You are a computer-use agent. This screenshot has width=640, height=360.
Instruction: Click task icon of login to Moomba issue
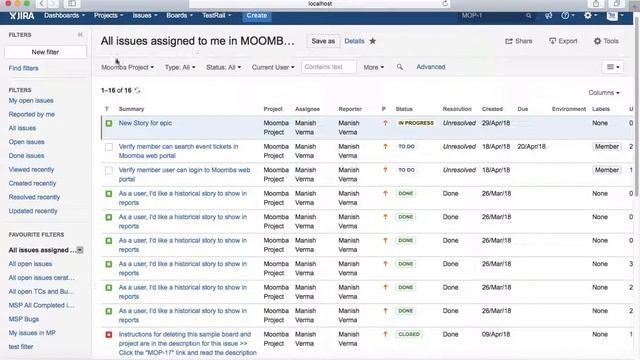coord(109,170)
